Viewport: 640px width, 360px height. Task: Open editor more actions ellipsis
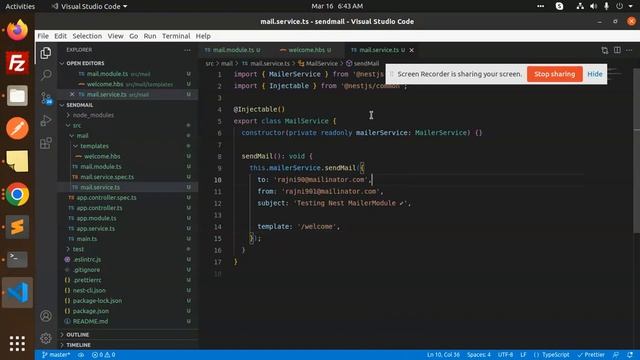click(x=629, y=50)
